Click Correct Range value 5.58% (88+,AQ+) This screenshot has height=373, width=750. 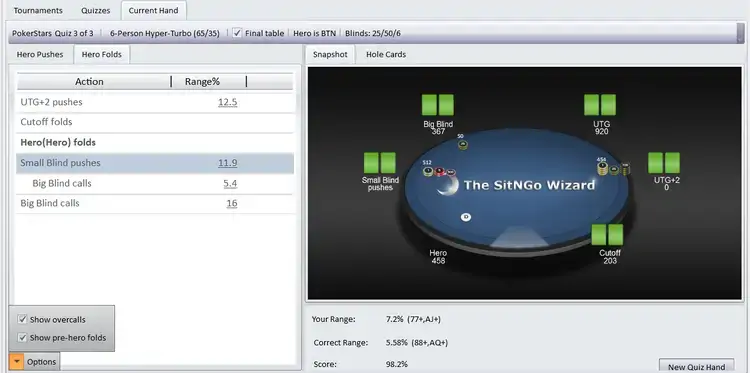[x=417, y=343]
